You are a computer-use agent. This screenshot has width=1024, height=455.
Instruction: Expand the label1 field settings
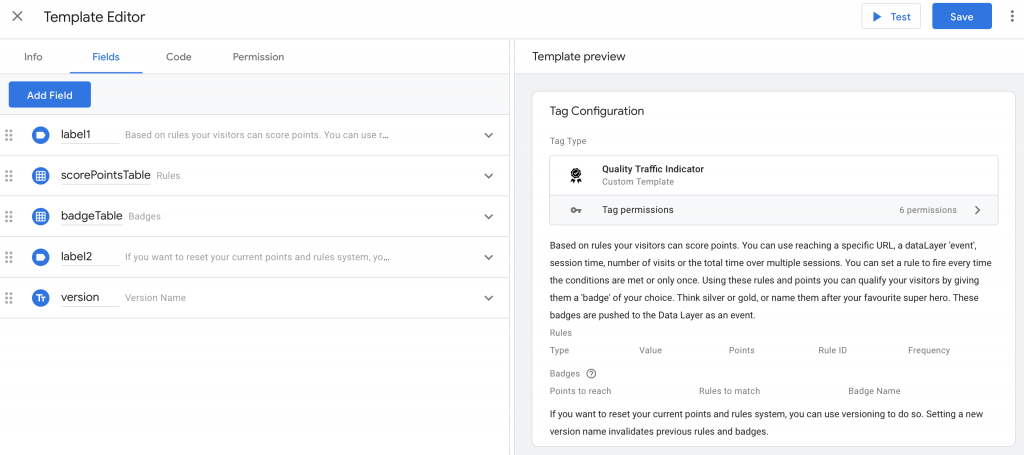(489, 135)
